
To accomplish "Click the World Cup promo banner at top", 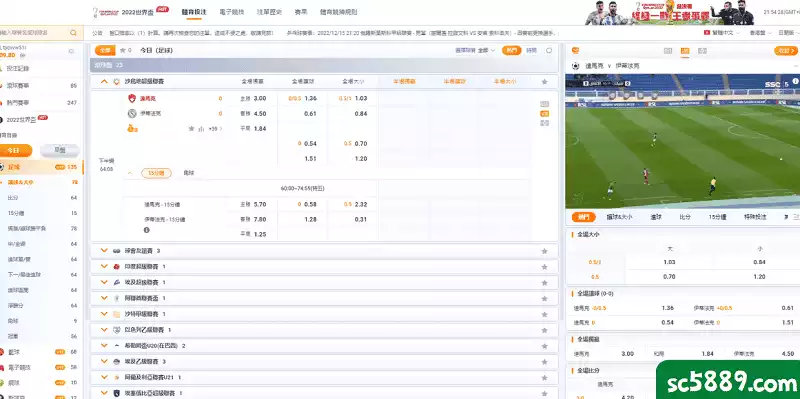I will [x=670, y=13].
